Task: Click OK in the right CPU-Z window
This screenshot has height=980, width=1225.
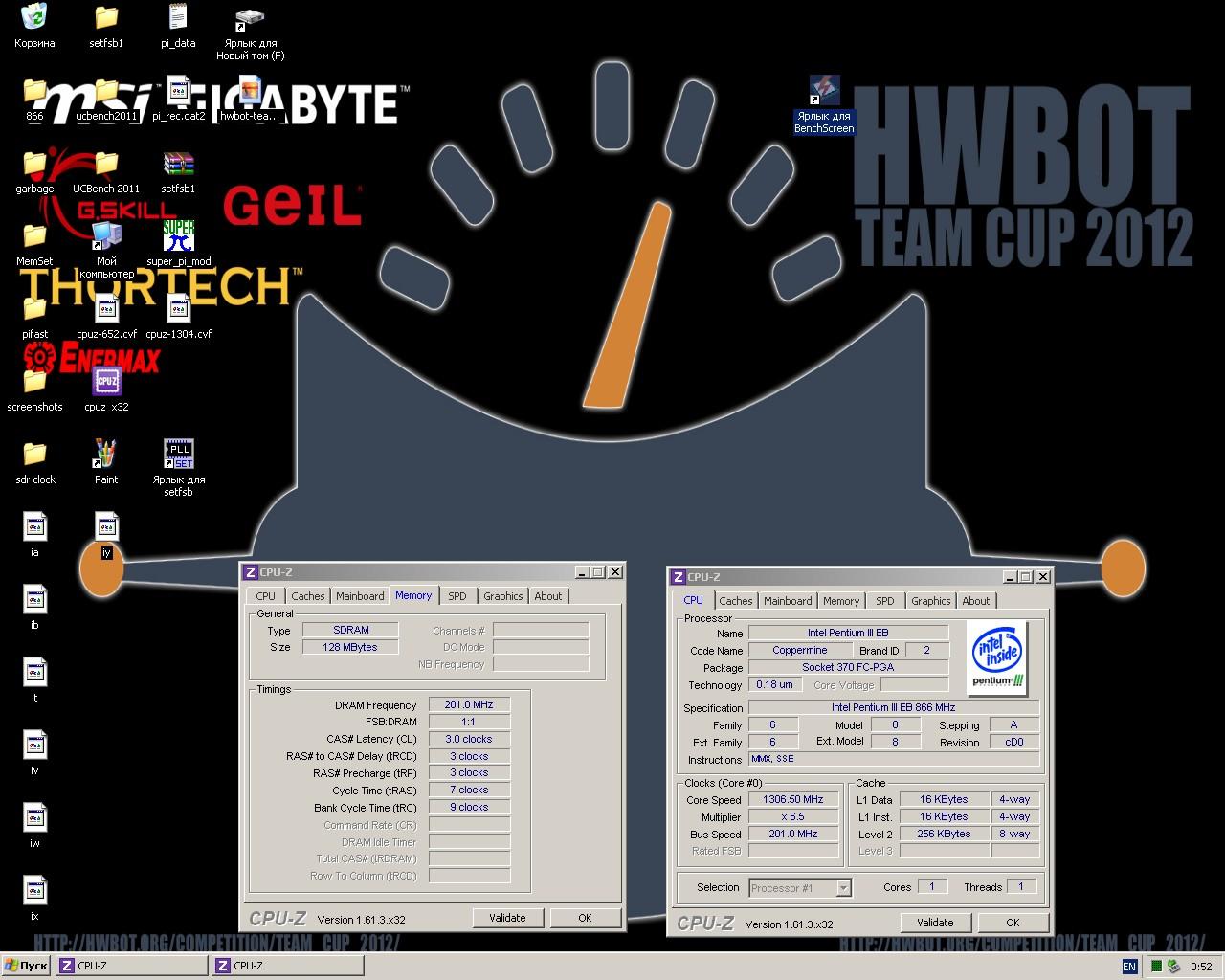Action: click(1013, 923)
